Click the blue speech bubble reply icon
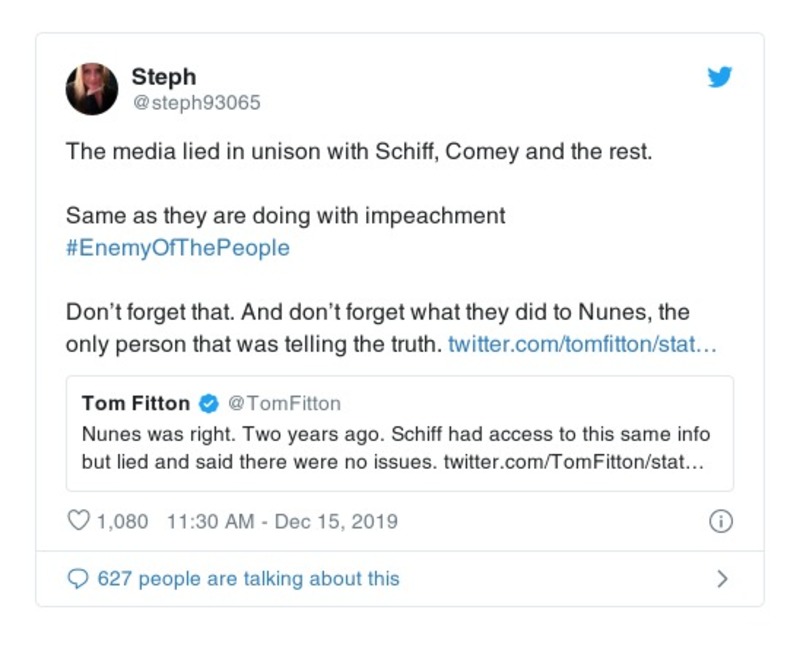This screenshot has width=800, height=654. (x=77, y=578)
